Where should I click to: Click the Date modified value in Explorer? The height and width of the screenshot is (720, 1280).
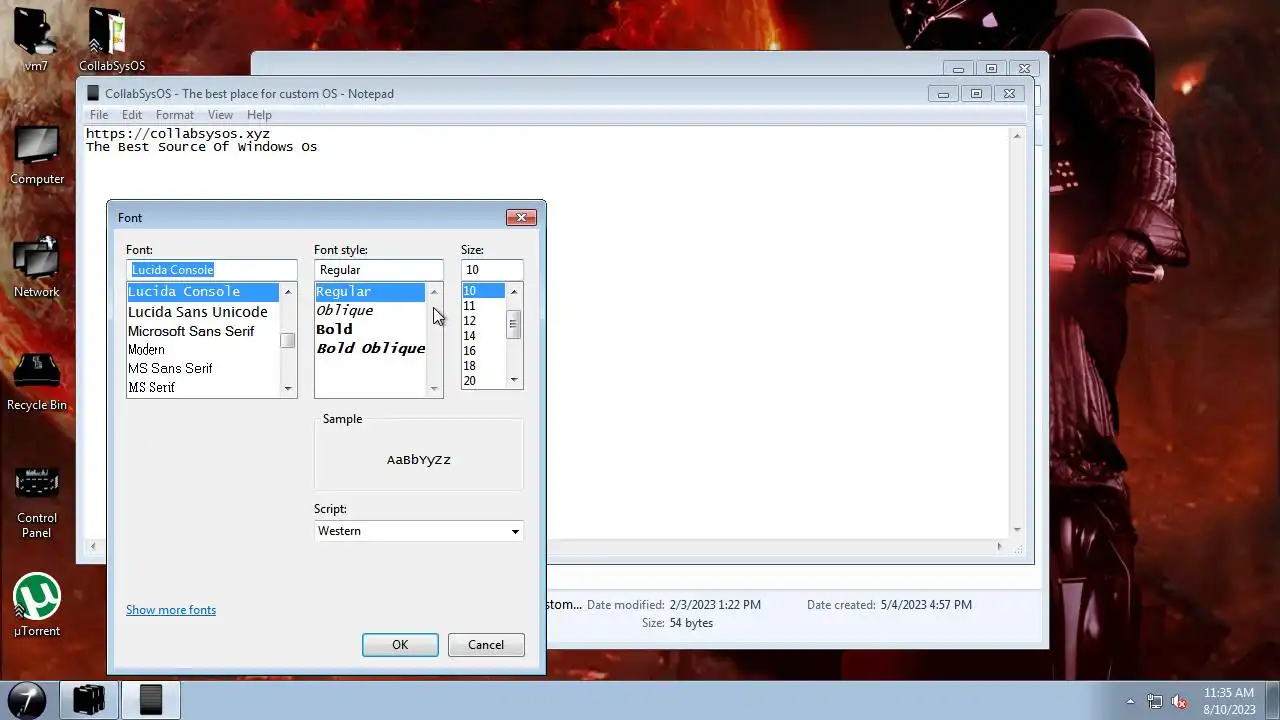click(716, 605)
